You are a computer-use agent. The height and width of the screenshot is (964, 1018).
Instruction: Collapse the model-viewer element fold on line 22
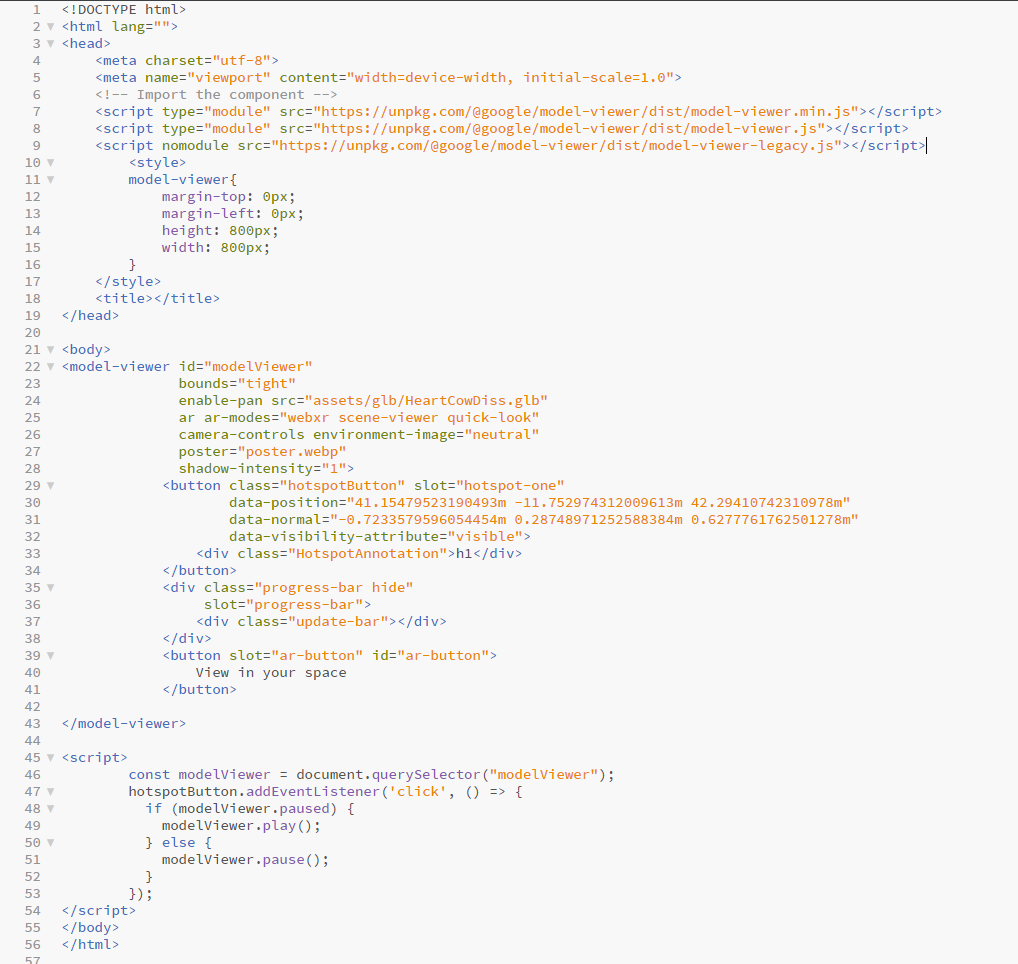click(50, 367)
